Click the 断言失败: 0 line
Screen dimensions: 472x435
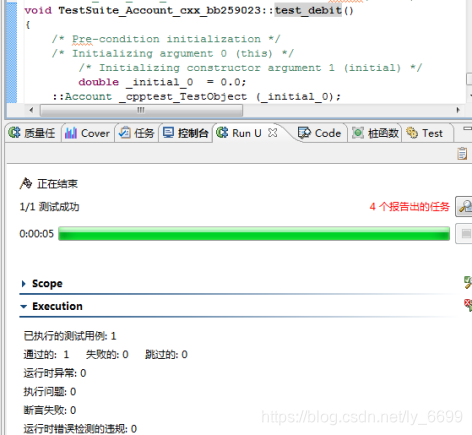click(50, 410)
